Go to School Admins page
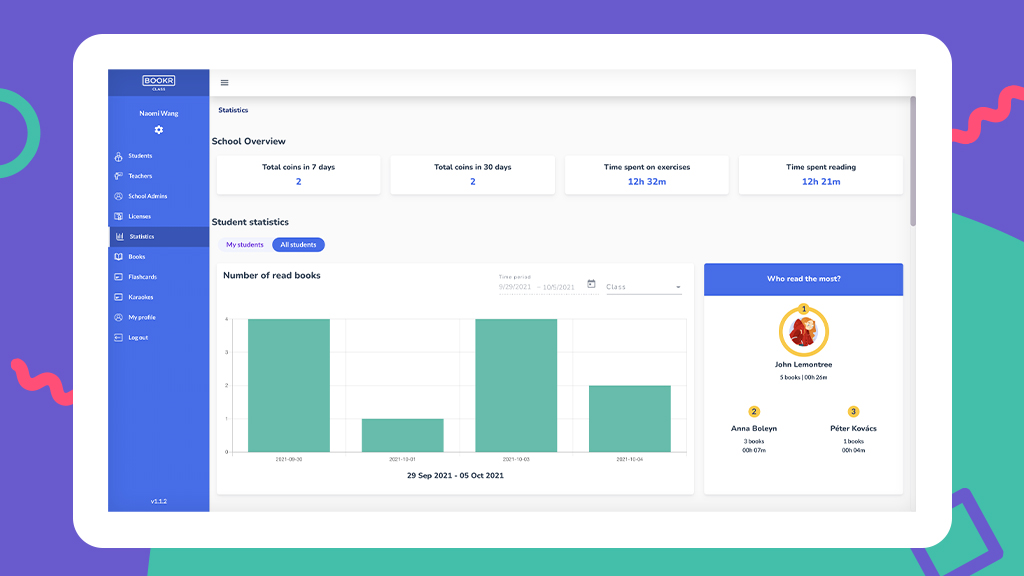This screenshot has width=1024, height=576. (x=159, y=197)
